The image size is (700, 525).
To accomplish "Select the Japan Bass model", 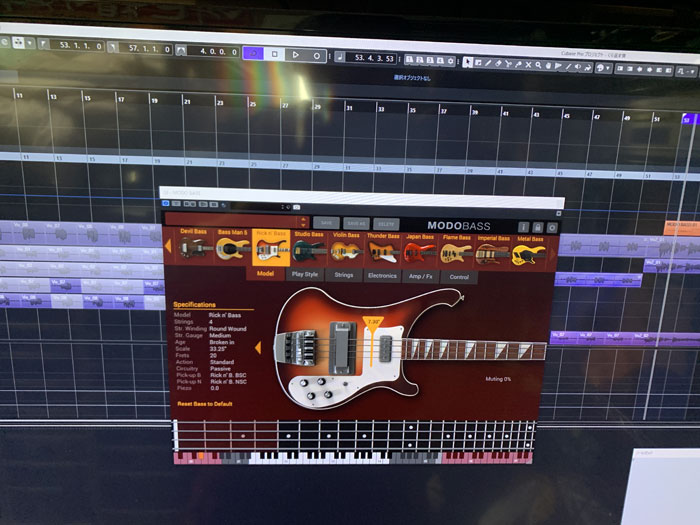I will pos(419,251).
